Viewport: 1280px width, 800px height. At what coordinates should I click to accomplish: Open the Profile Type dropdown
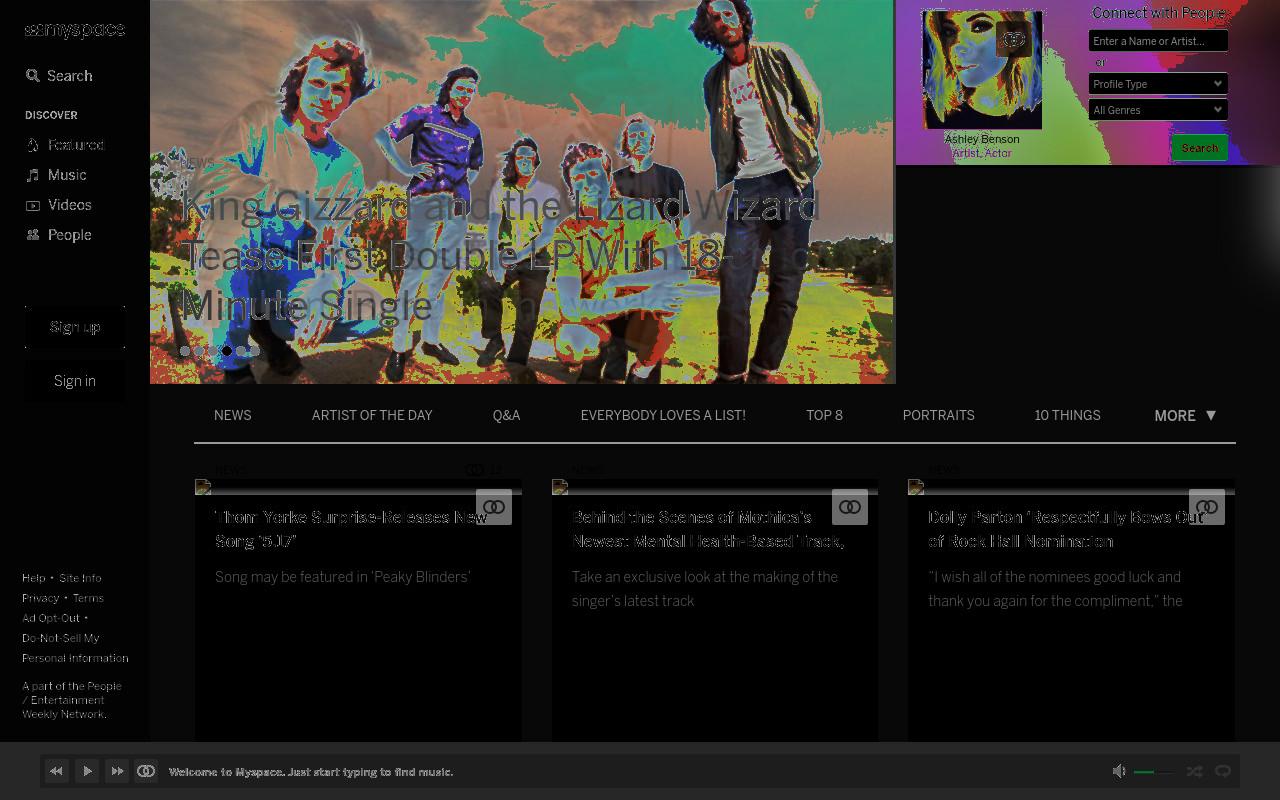pyautogui.click(x=1158, y=84)
